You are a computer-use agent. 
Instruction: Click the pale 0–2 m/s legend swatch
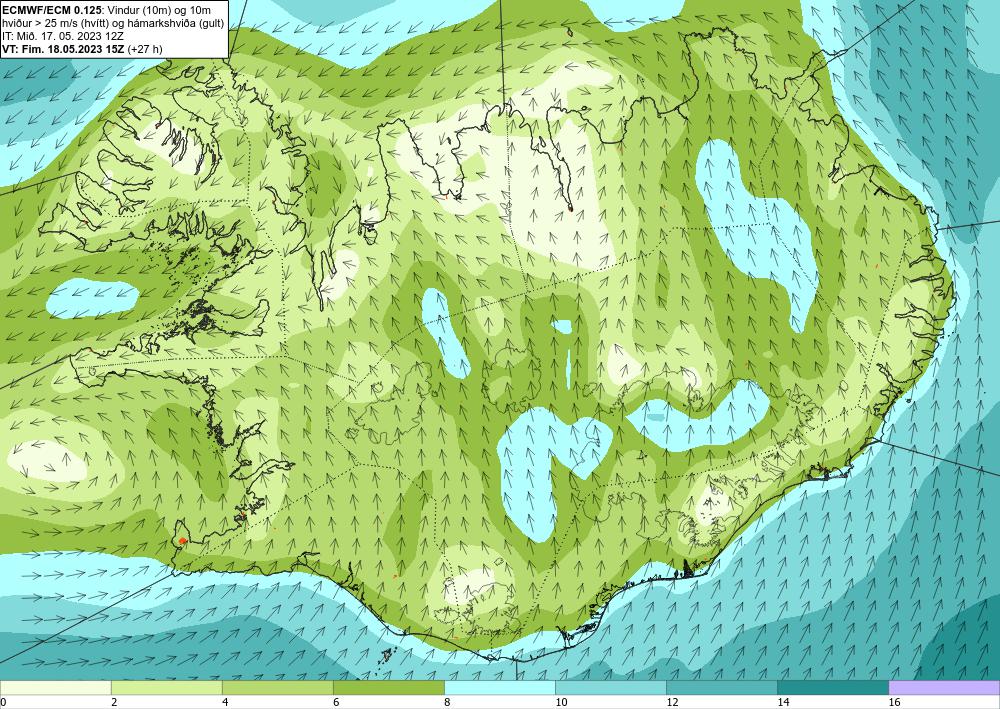pyautogui.click(x=55, y=688)
